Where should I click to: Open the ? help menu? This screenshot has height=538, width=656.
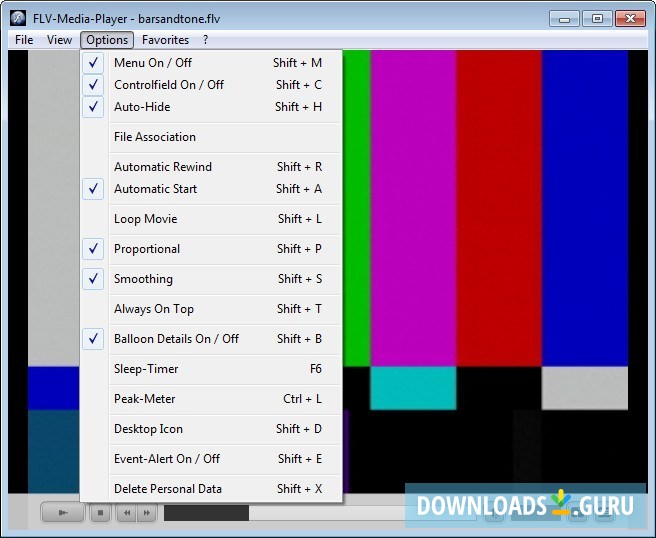point(205,40)
